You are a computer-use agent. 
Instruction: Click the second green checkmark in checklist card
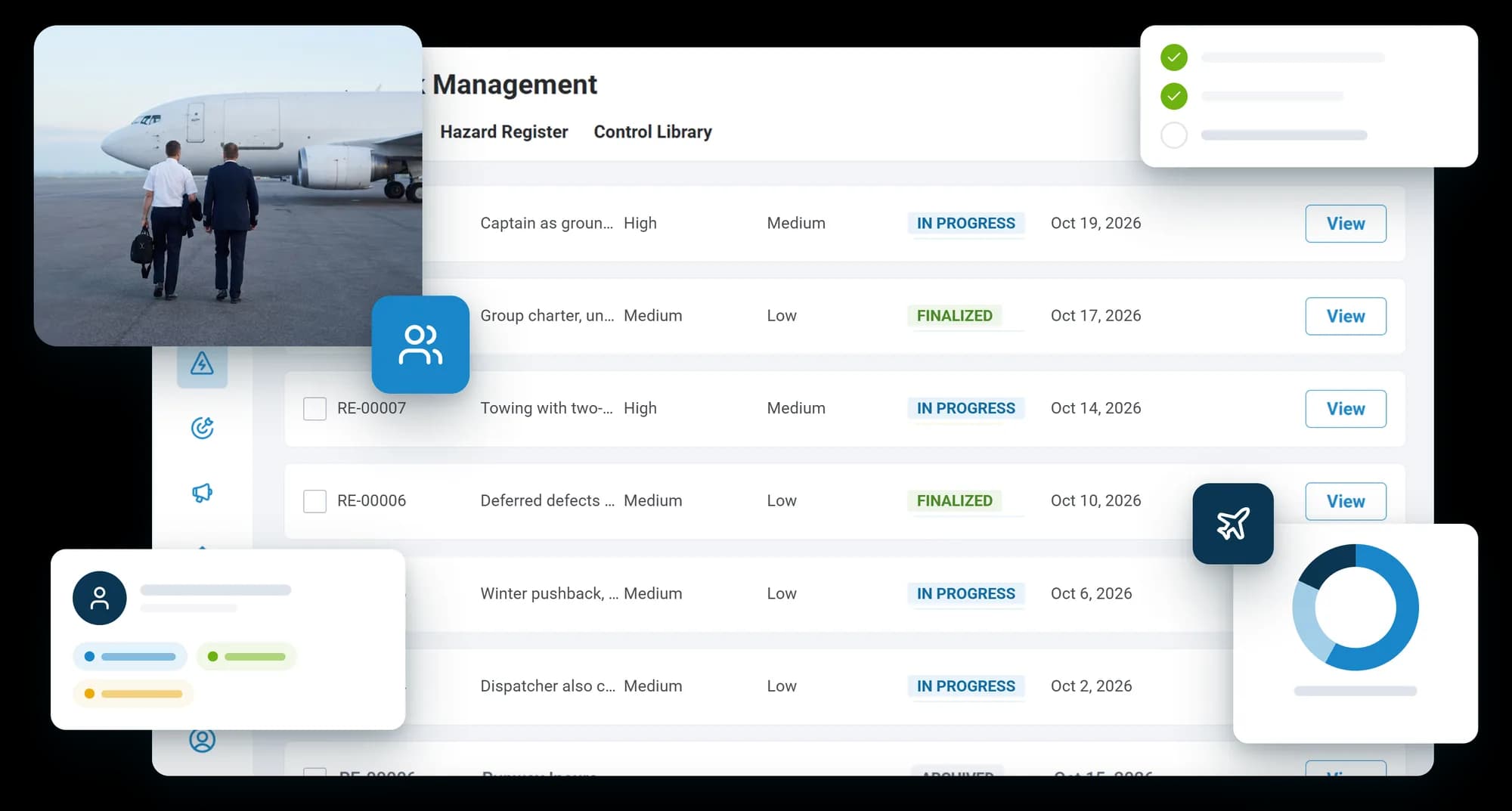[x=1174, y=96]
